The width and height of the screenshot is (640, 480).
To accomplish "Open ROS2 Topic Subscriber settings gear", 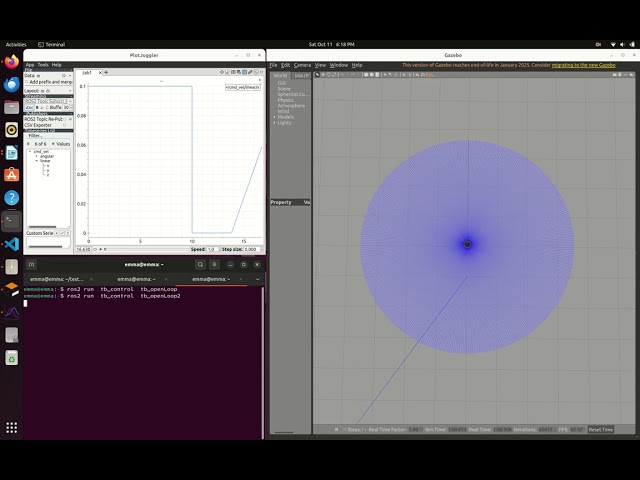I will 71,101.
